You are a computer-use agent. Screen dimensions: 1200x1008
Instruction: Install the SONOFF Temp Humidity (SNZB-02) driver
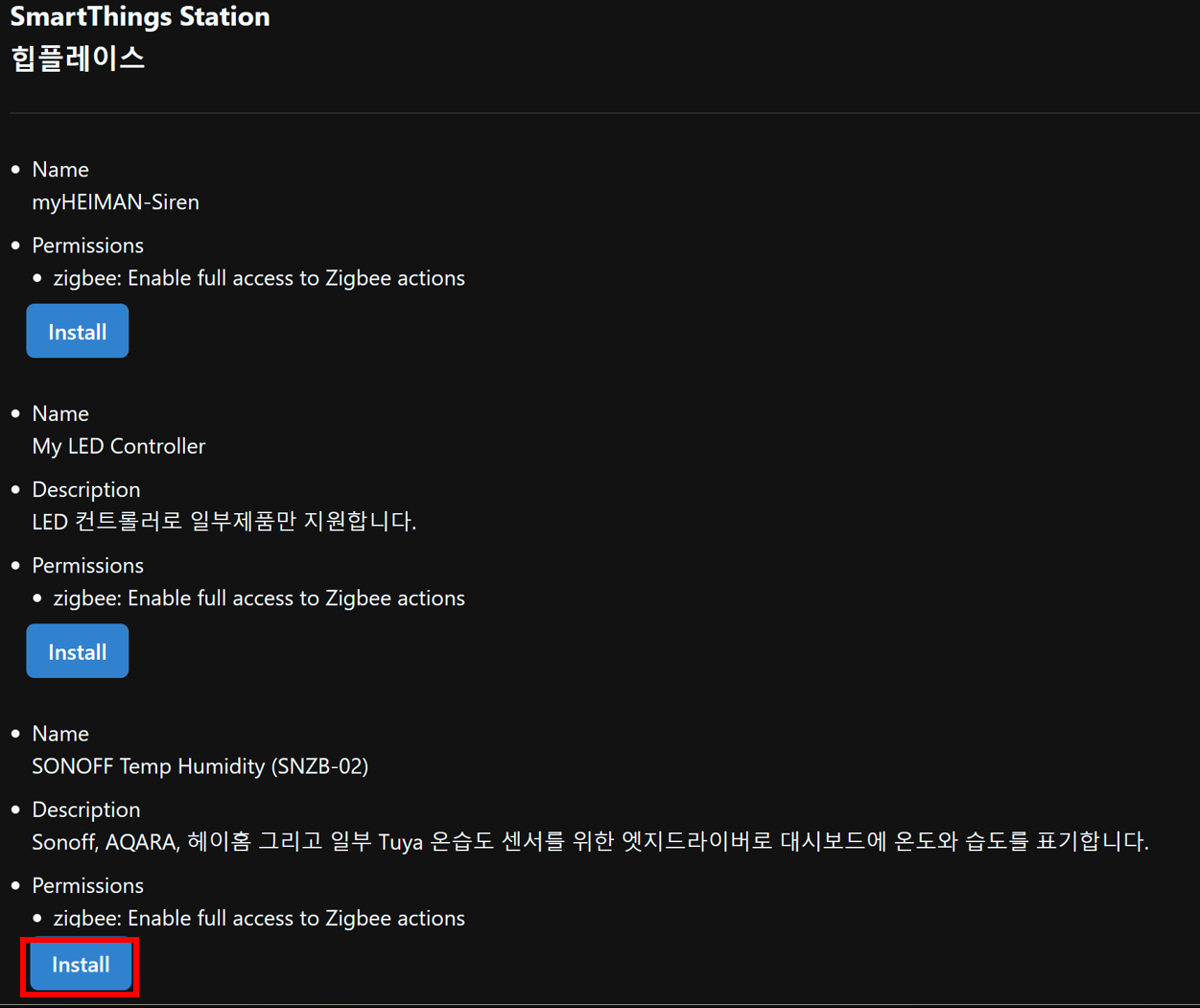pyautogui.click(x=81, y=965)
